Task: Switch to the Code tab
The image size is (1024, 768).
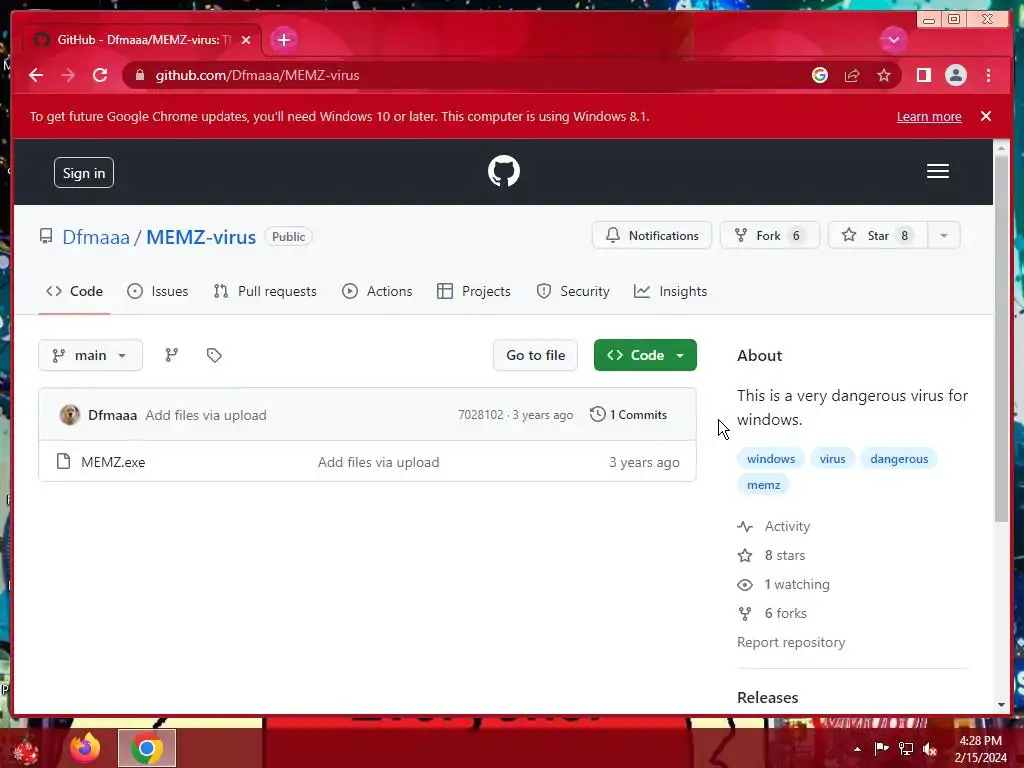Action: pos(74,291)
